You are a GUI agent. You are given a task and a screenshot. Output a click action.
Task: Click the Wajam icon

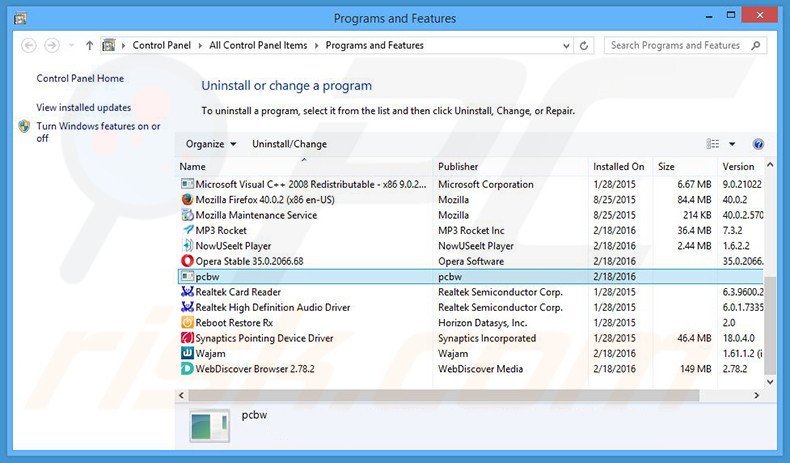pyautogui.click(x=187, y=353)
